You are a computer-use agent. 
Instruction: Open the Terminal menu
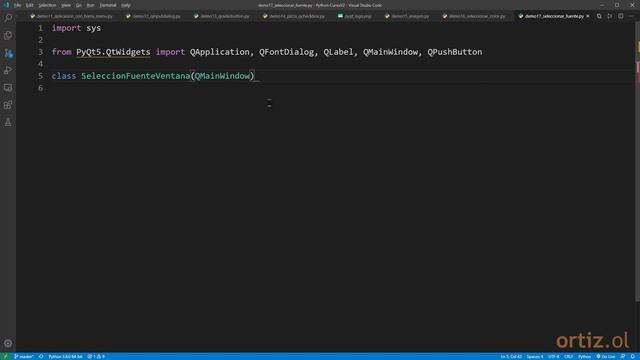108,5
